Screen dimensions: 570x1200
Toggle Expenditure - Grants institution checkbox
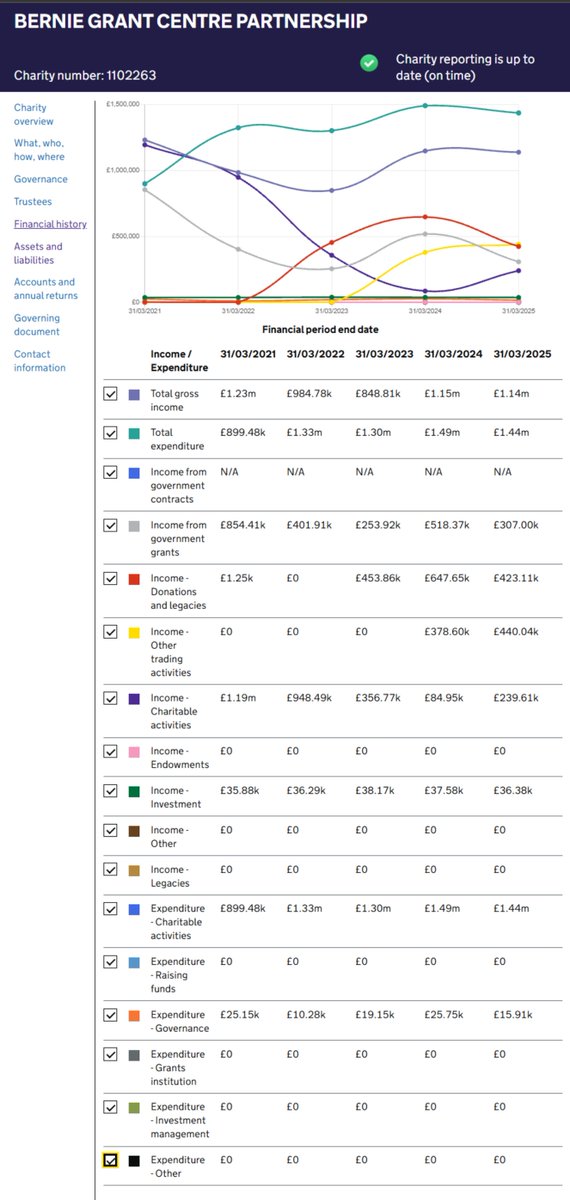[x=111, y=1054]
